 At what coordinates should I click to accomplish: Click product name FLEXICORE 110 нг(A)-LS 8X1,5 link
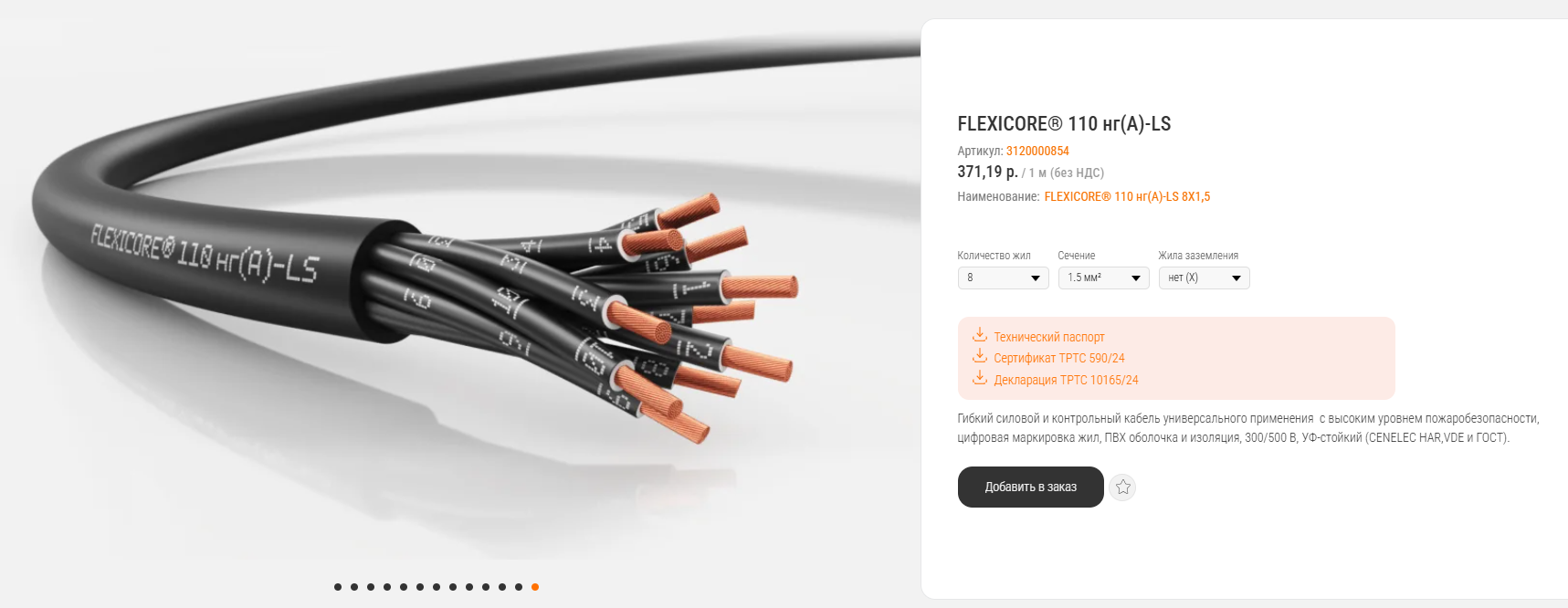pos(1127,197)
